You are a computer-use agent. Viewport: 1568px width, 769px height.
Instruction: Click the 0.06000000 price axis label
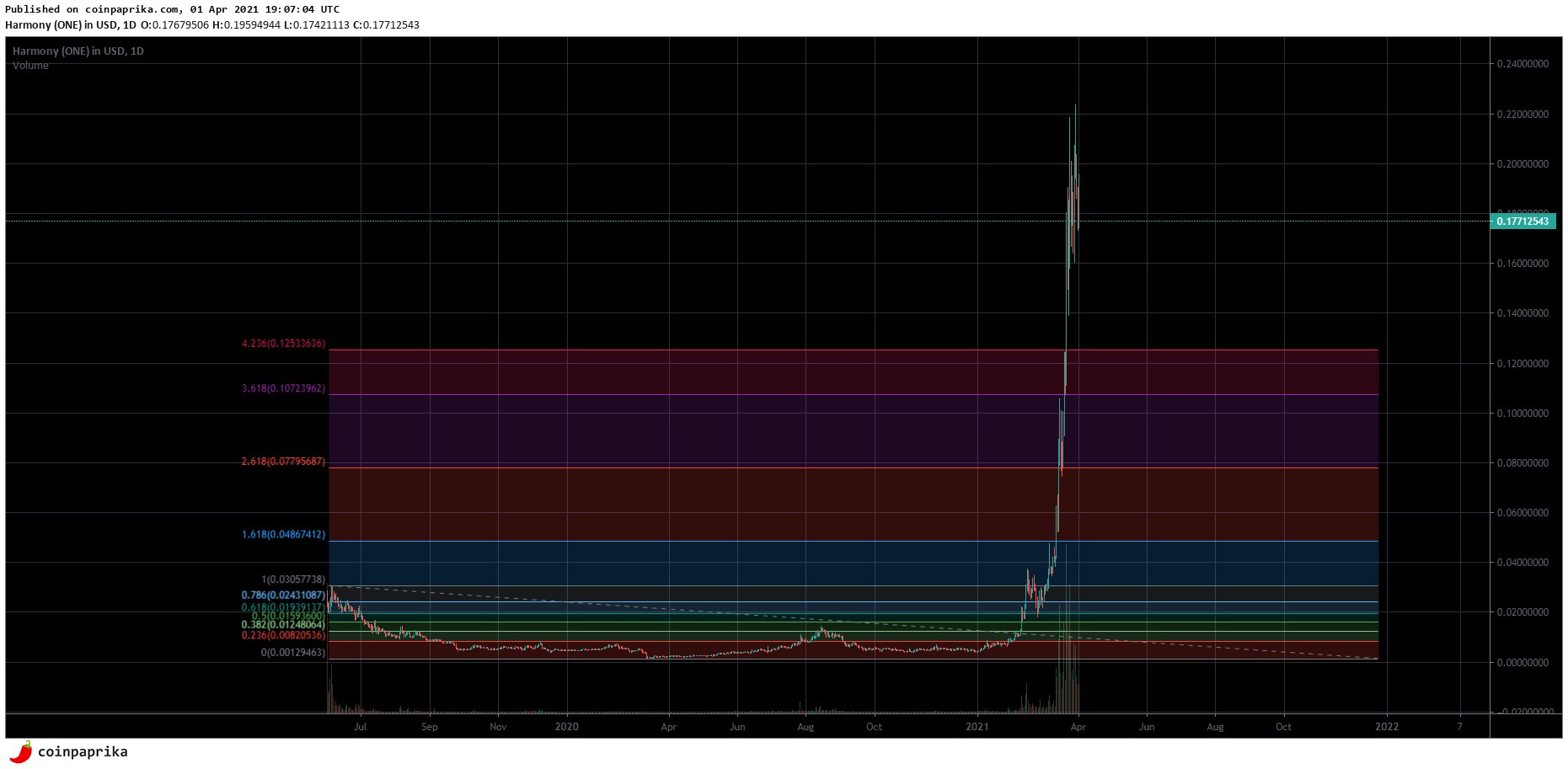pos(1523,513)
